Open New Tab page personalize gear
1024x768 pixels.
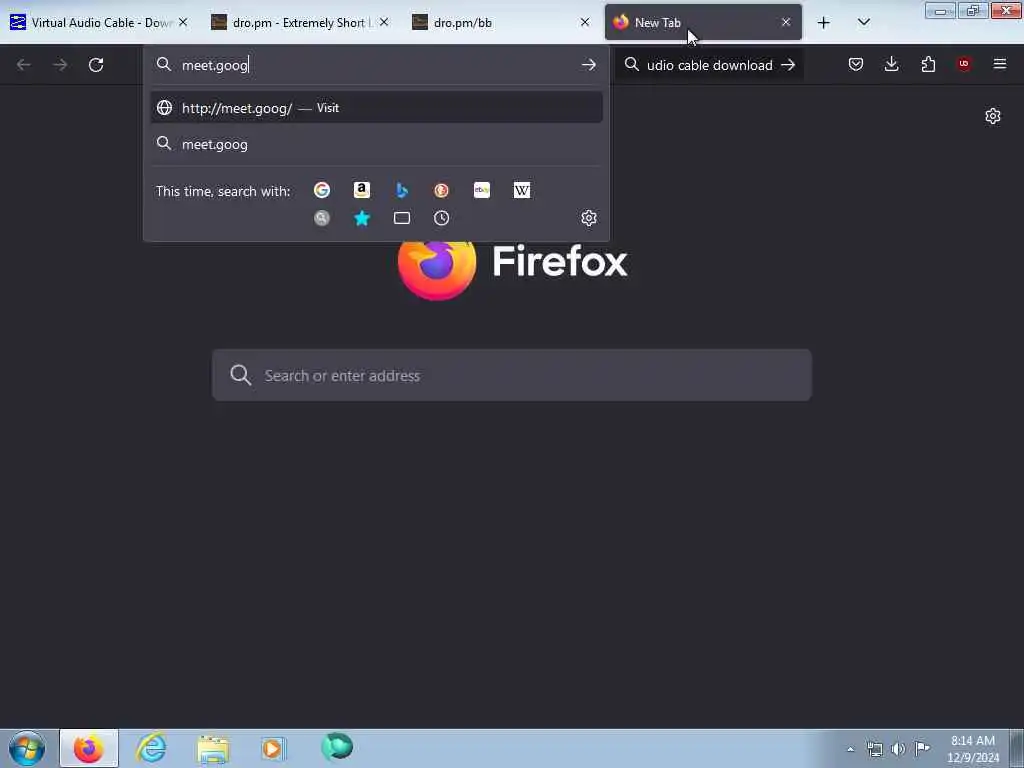[992, 116]
